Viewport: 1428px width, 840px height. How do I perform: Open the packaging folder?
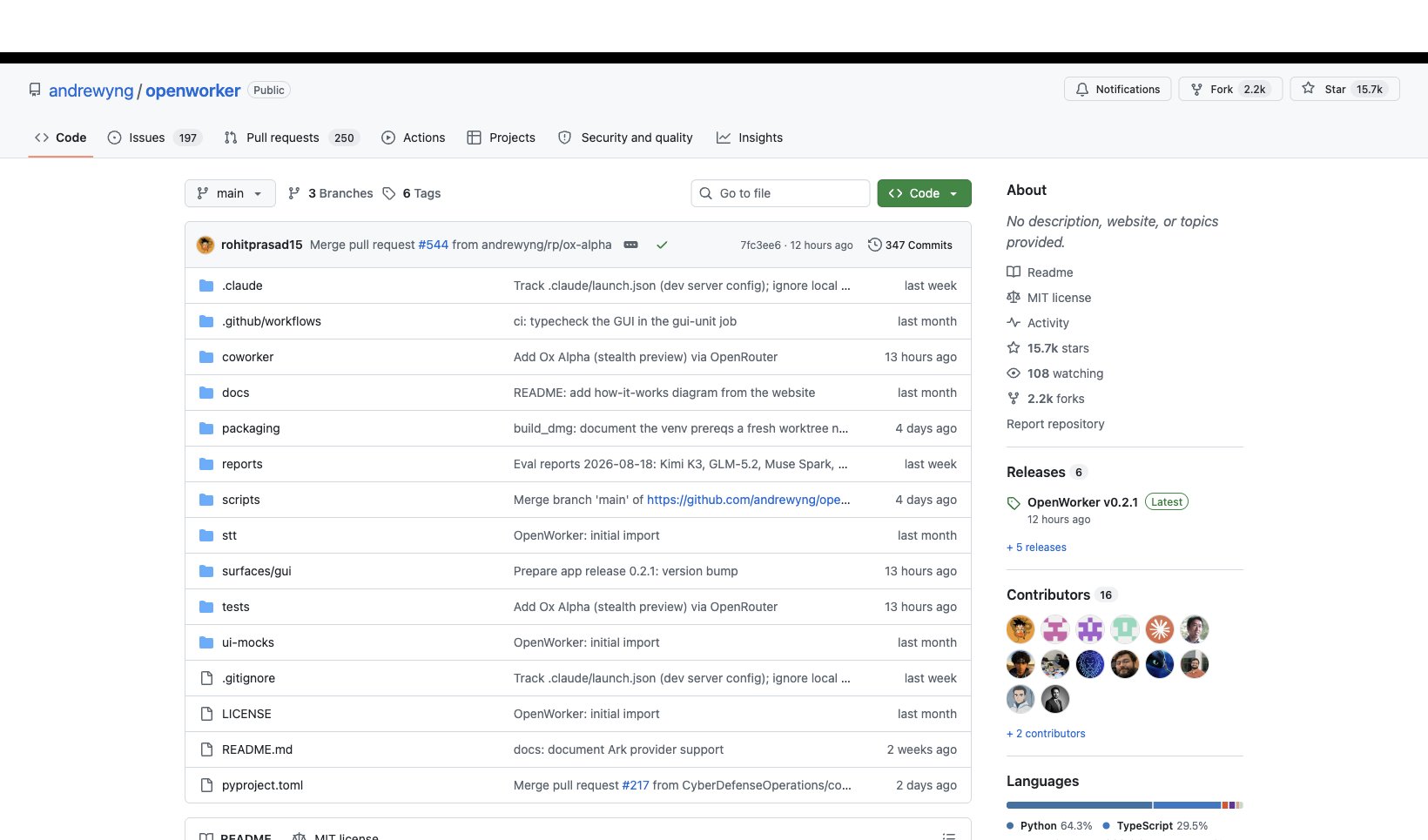pyautogui.click(x=251, y=428)
